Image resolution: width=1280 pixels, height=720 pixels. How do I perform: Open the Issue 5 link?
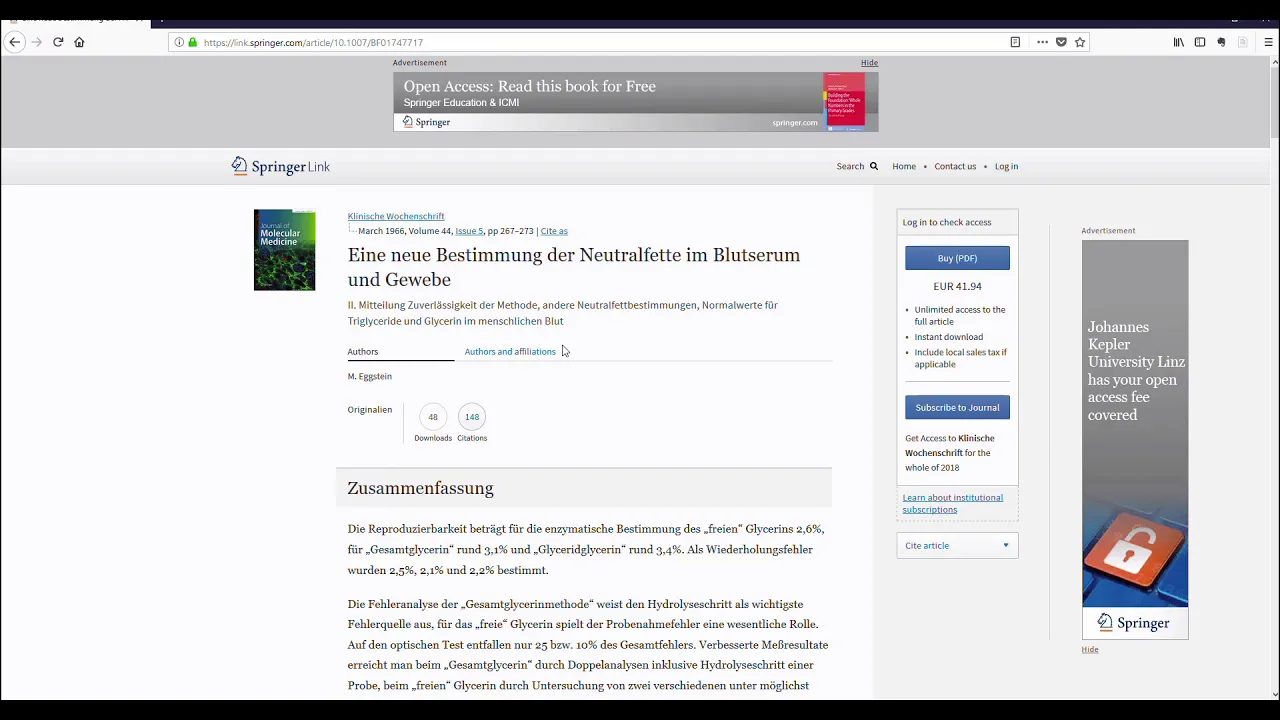(469, 231)
